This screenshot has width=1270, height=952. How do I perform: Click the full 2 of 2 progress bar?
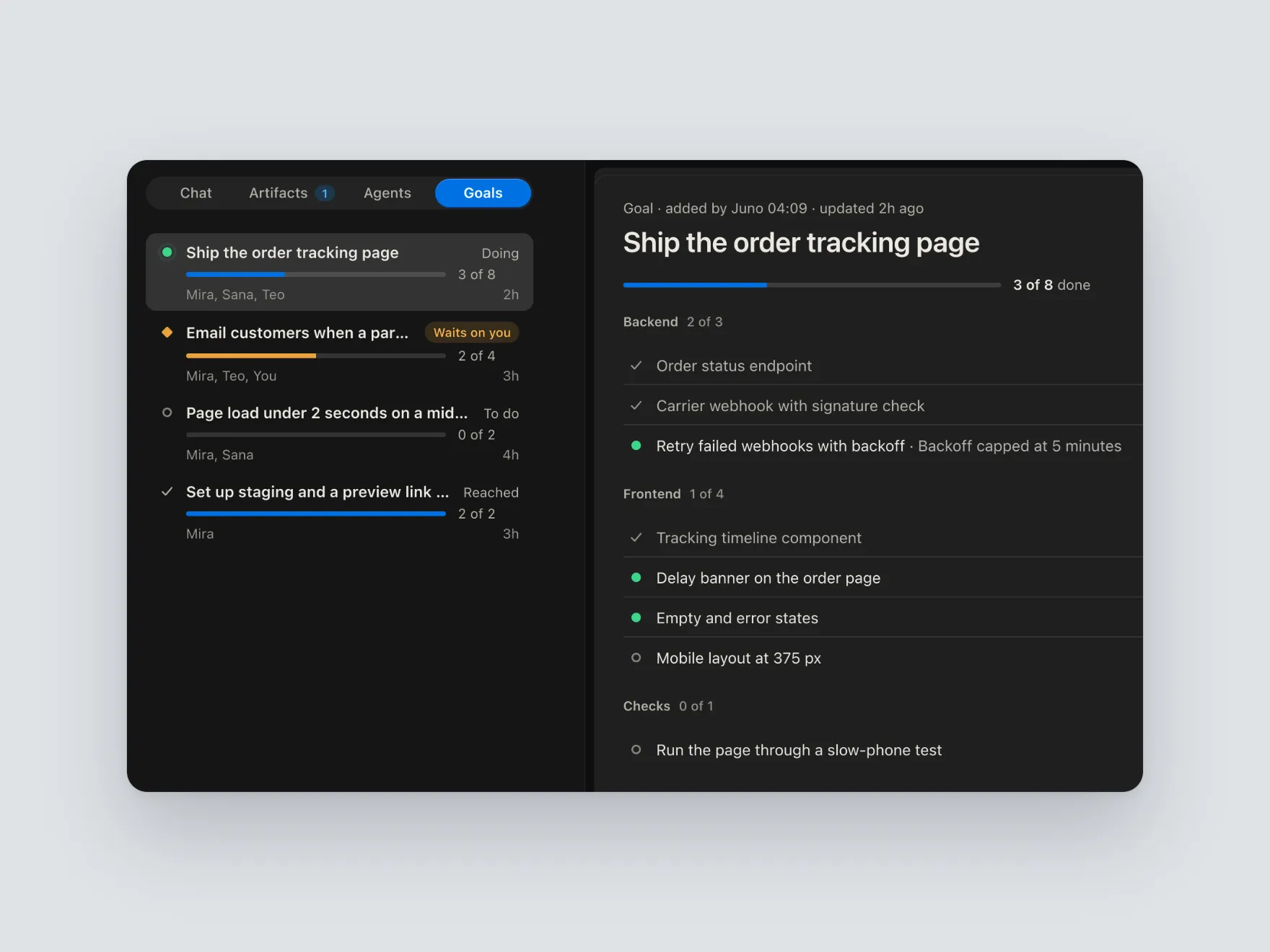pos(315,514)
